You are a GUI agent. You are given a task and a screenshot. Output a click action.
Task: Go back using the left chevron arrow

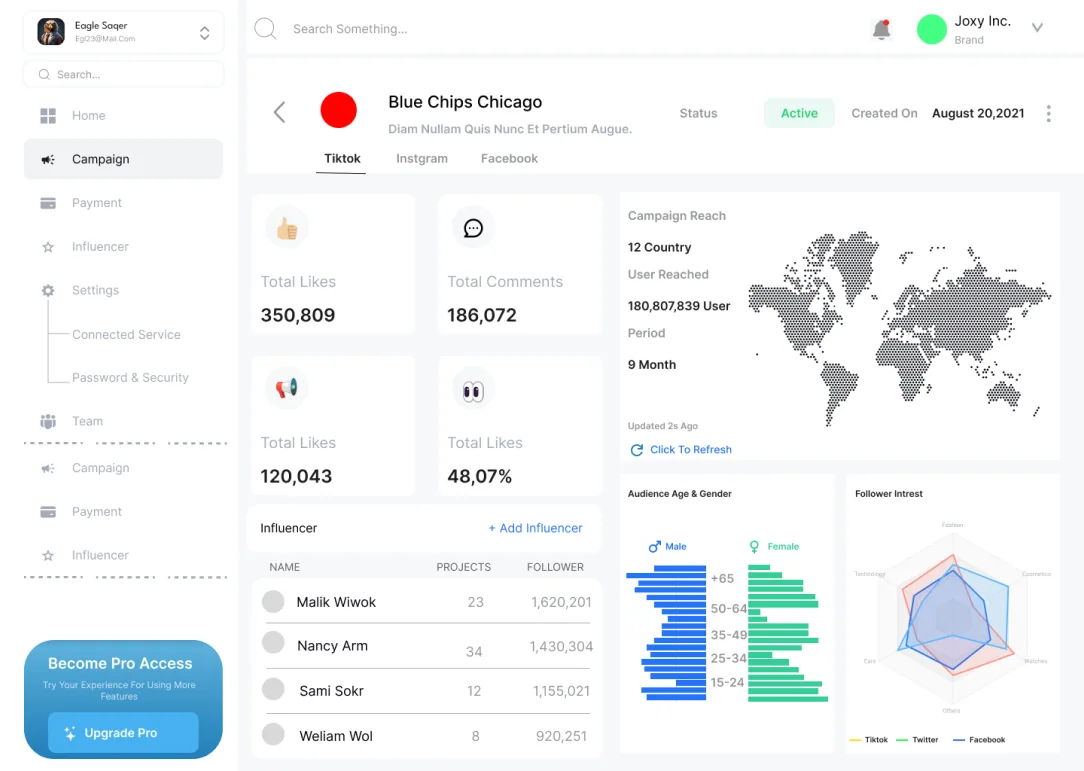[279, 112]
